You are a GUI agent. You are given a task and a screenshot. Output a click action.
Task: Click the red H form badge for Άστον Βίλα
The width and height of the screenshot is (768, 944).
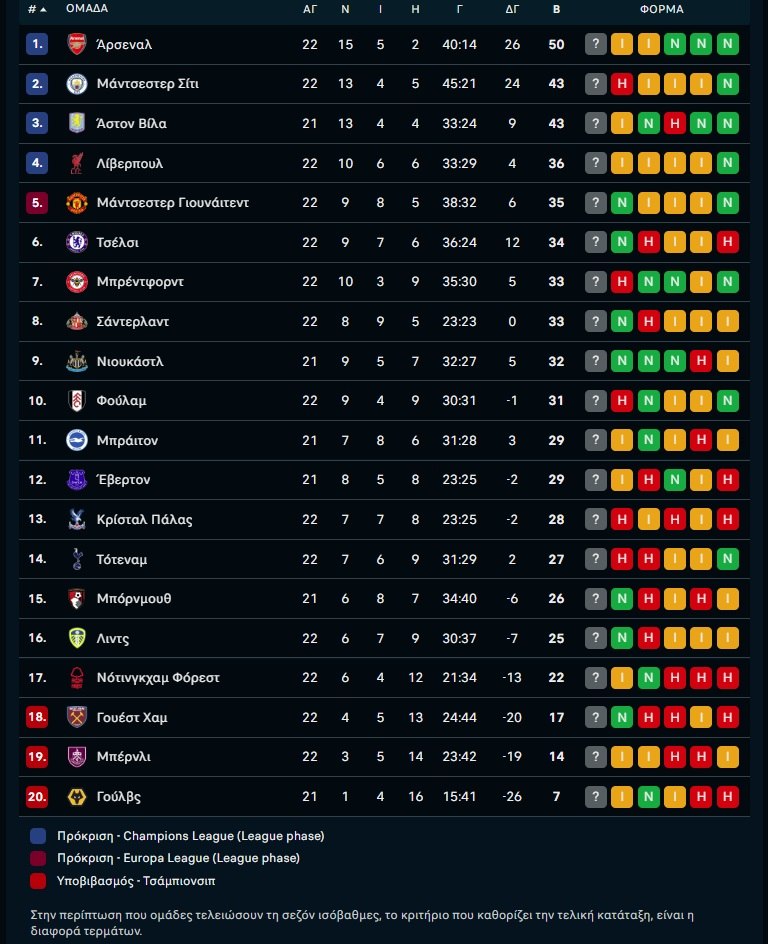675,124
